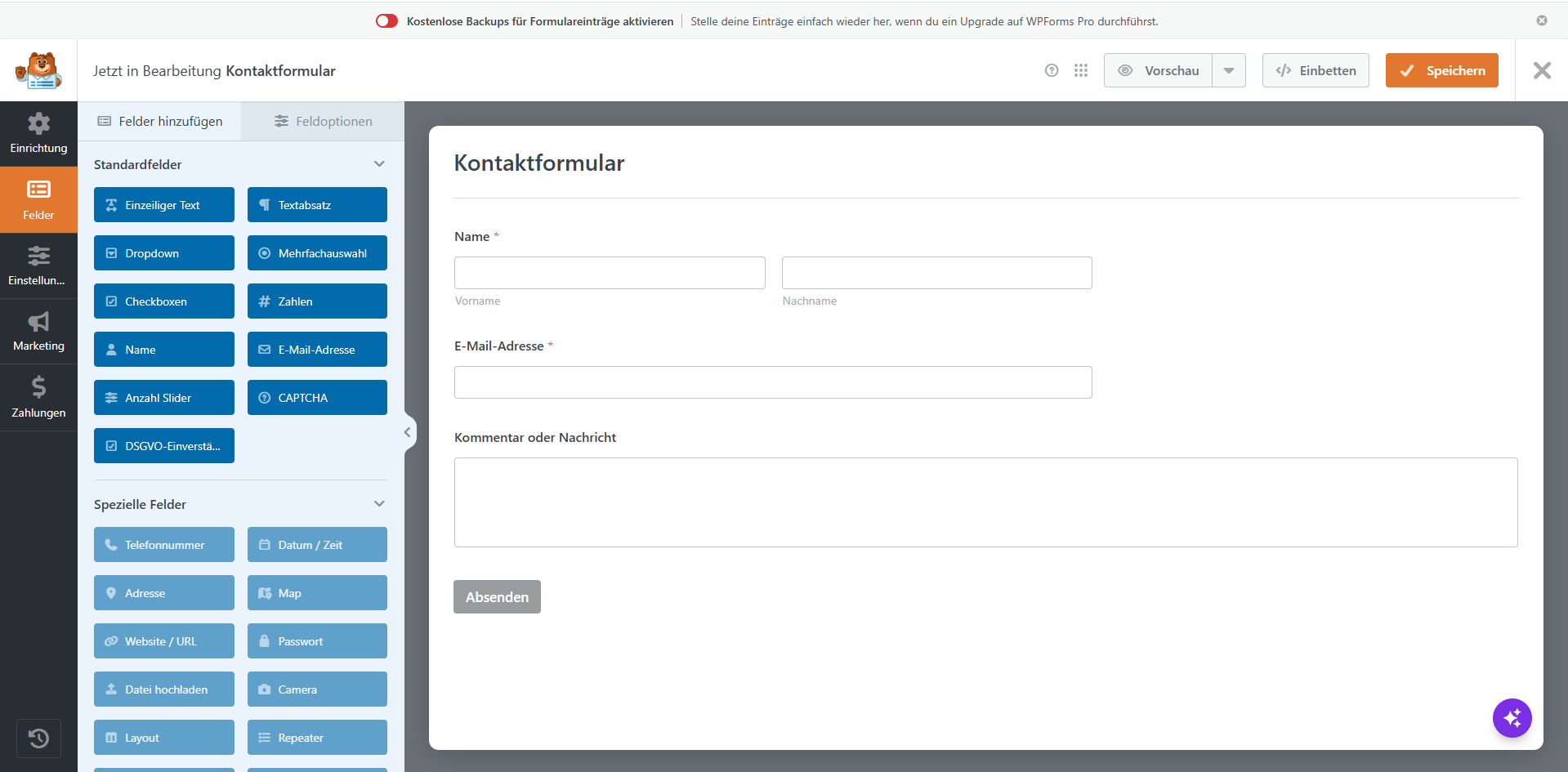
Task: Open the Einrichtung setup section
Action: click(x=38, y=134)
